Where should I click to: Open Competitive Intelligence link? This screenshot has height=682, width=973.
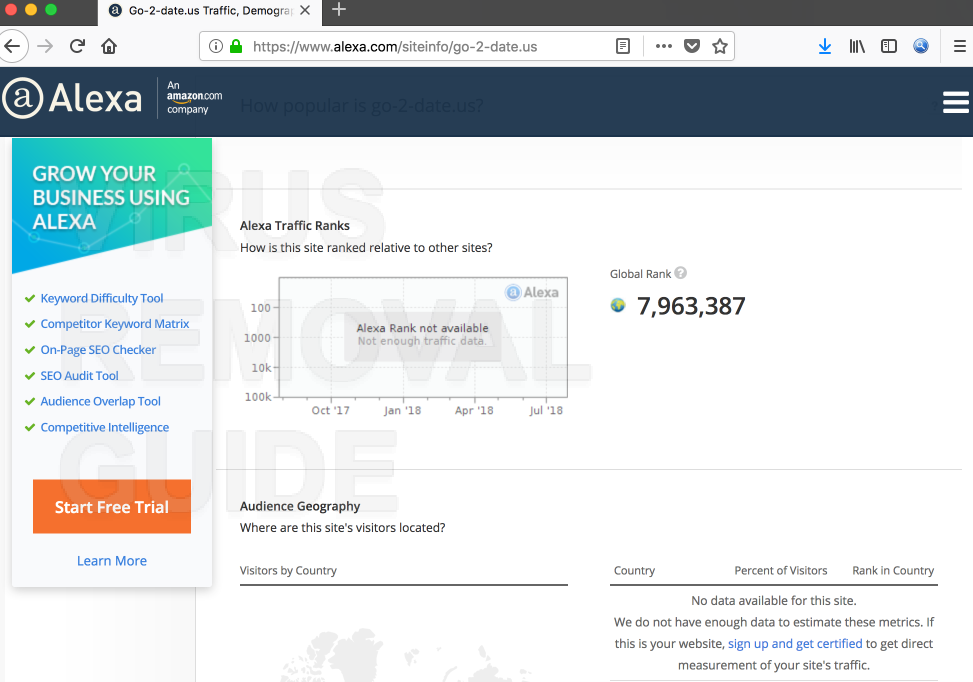pyautogui.click(x=104, y=428)
